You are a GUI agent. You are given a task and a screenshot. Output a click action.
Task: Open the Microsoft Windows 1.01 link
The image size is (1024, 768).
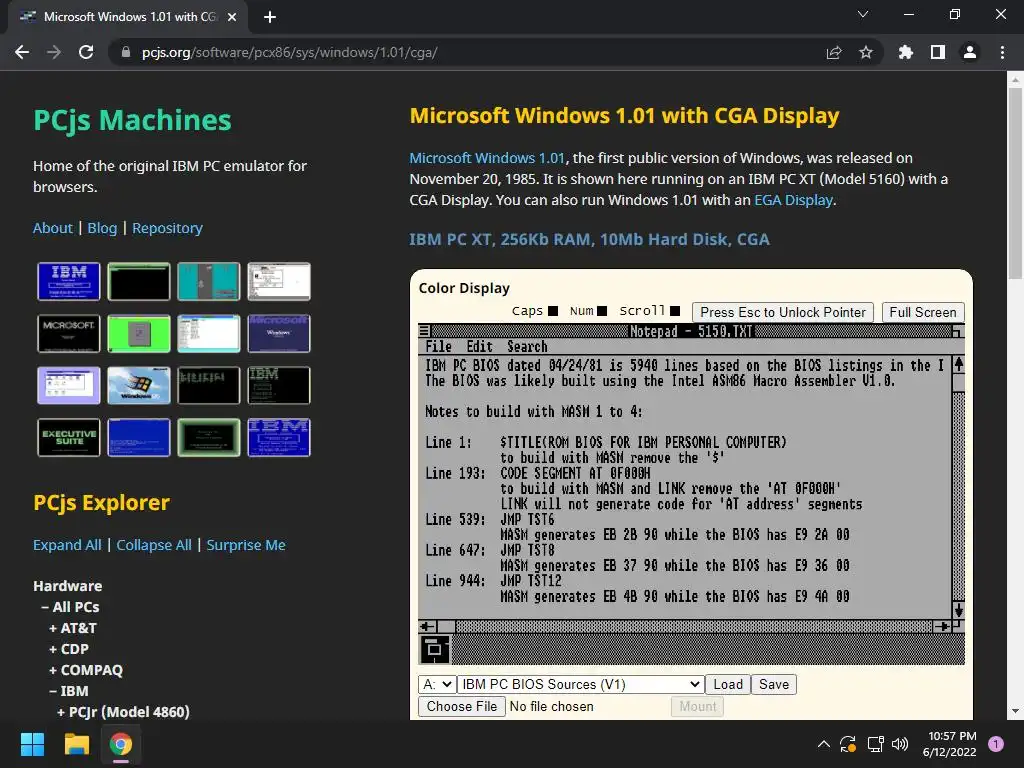[x=487, y=158]
